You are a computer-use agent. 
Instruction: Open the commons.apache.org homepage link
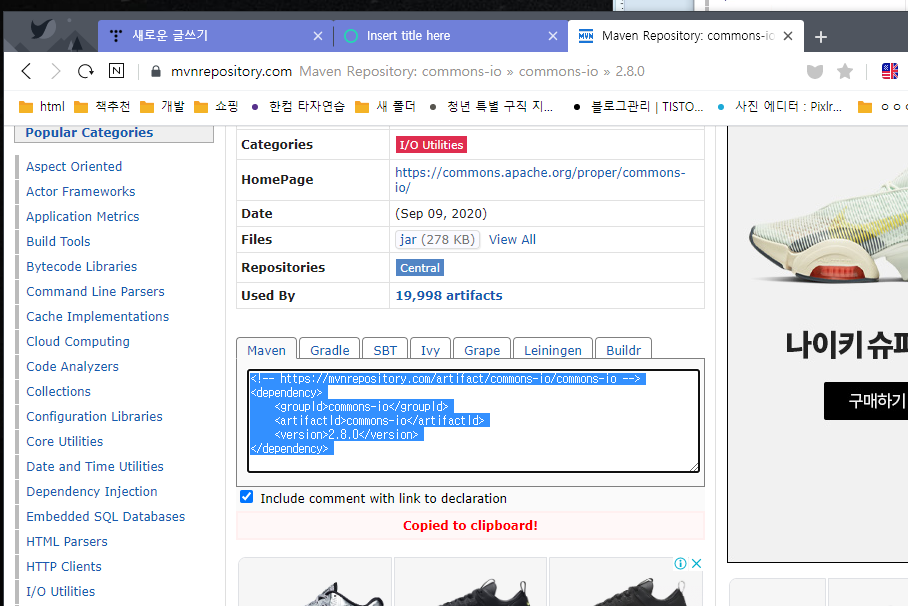pos(540,180)
